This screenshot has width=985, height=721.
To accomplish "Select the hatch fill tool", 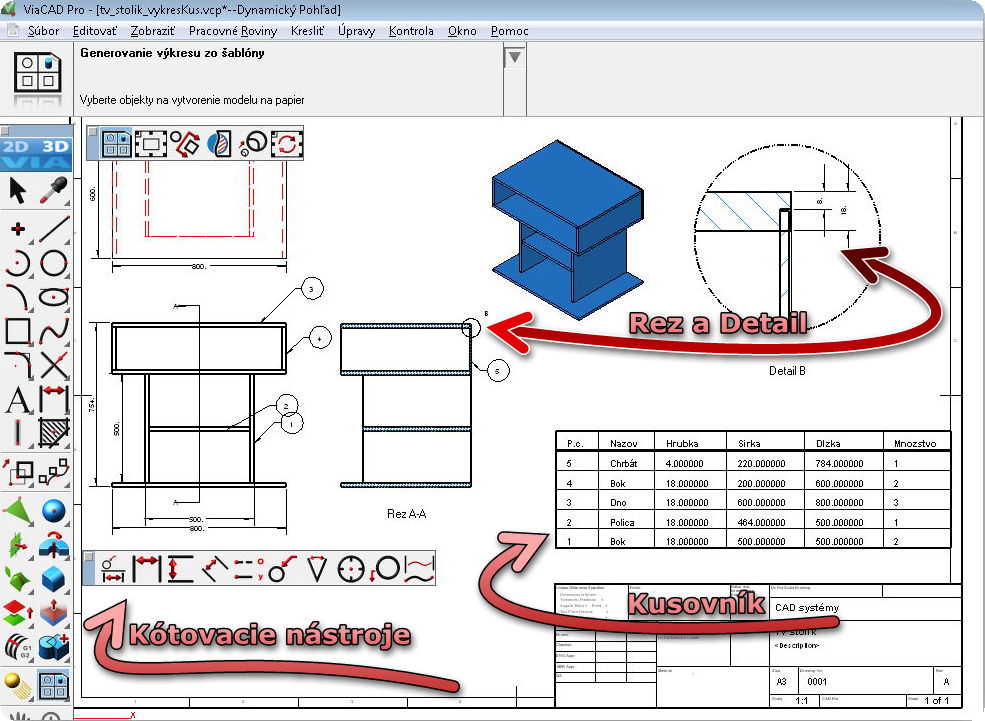I will pyautogui.click(x=54, y=433).
